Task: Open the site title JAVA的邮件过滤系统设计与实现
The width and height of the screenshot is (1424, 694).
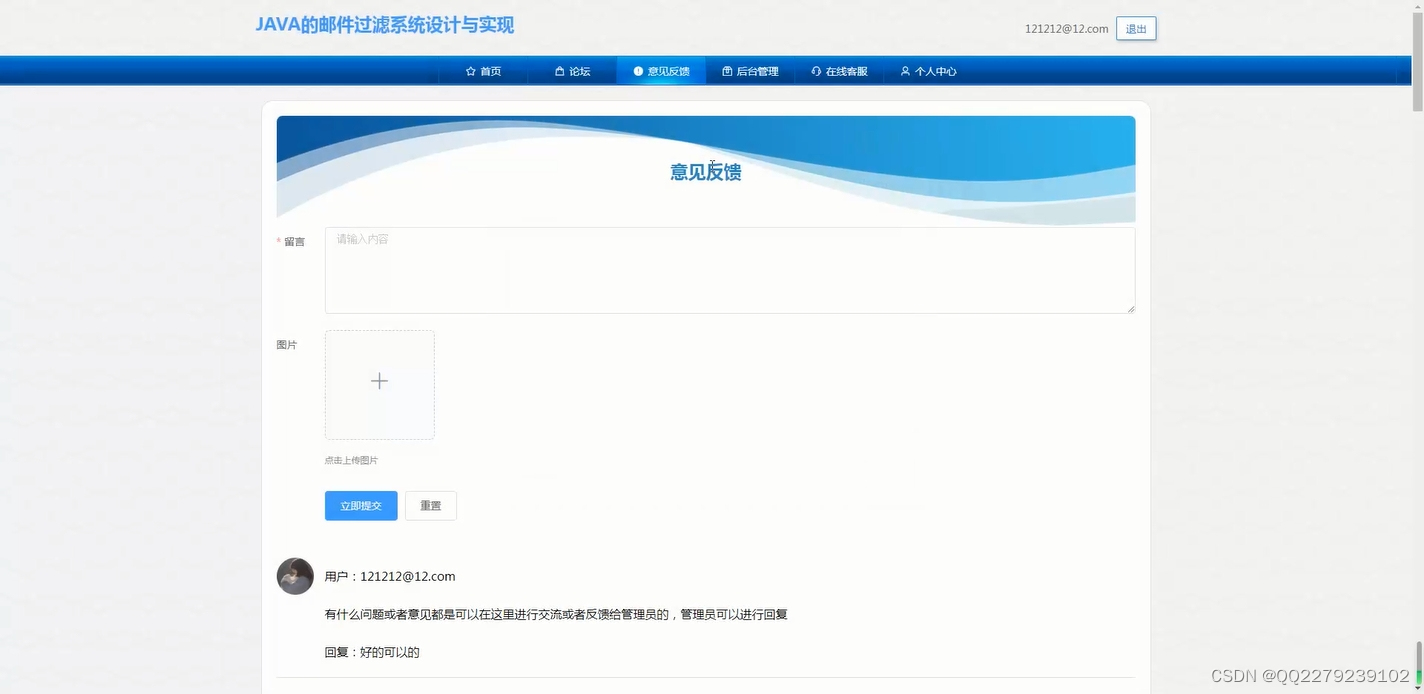Action: click(x=384, y=25)
